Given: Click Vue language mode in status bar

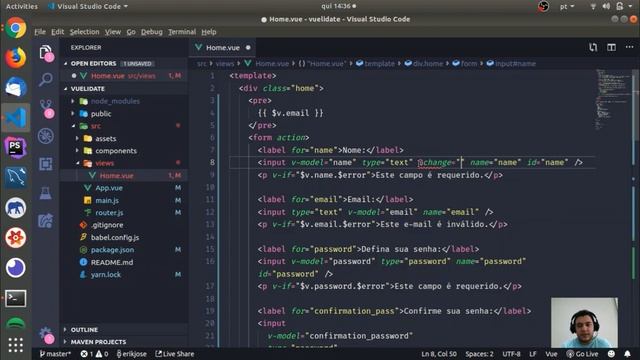Looking at the screenshot, I should tap(551, 354).
